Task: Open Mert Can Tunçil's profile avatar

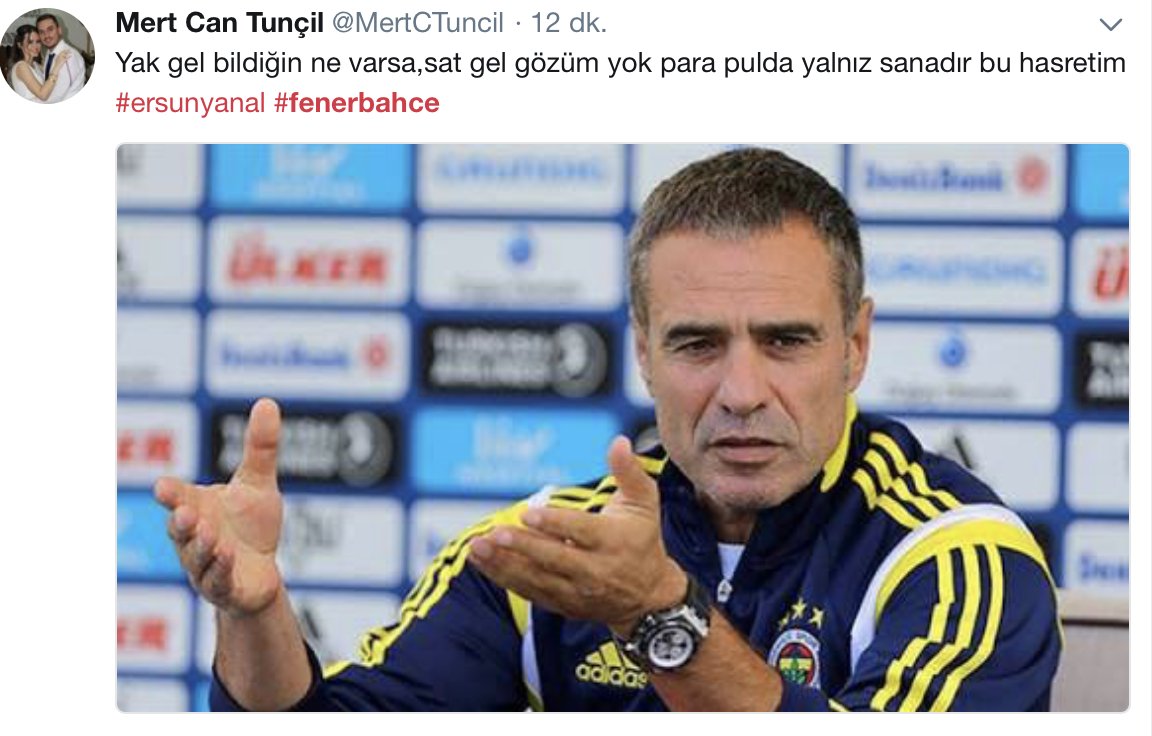Action: 48,56
